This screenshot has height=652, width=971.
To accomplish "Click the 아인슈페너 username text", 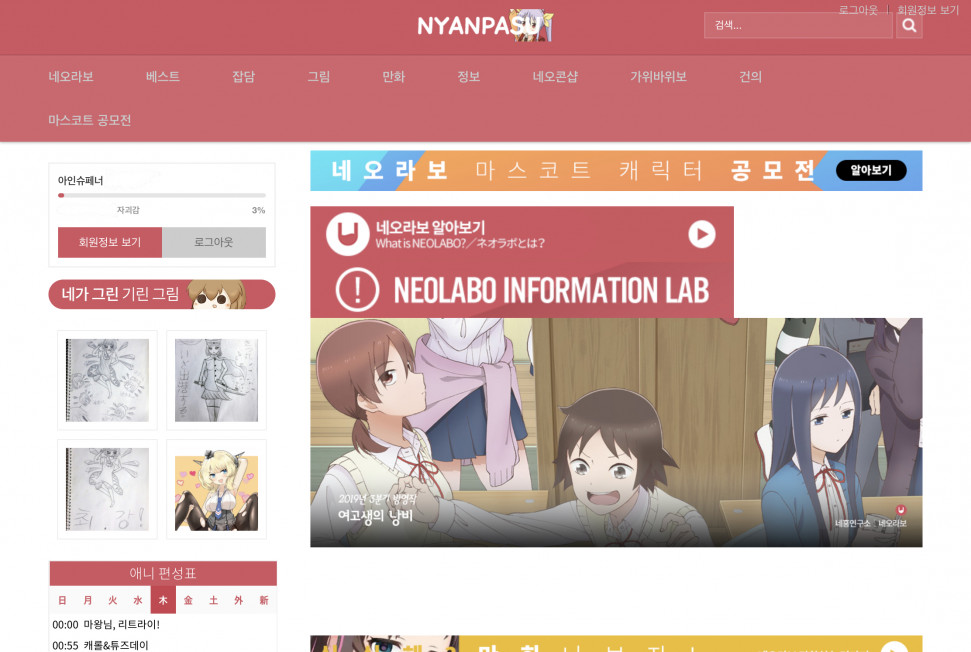I will [x=81, y=181].
